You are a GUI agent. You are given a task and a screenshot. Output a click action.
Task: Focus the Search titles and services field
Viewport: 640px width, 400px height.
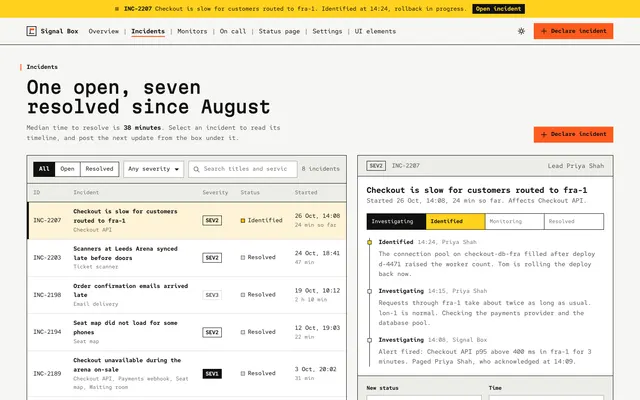click(x=242, y=169)
